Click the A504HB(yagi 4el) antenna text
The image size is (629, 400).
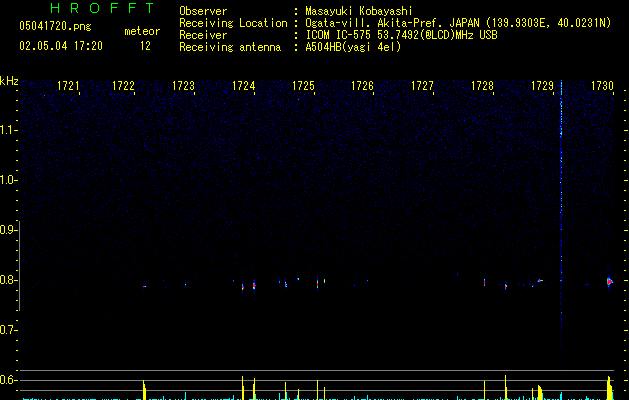click(x=353, y=47)
